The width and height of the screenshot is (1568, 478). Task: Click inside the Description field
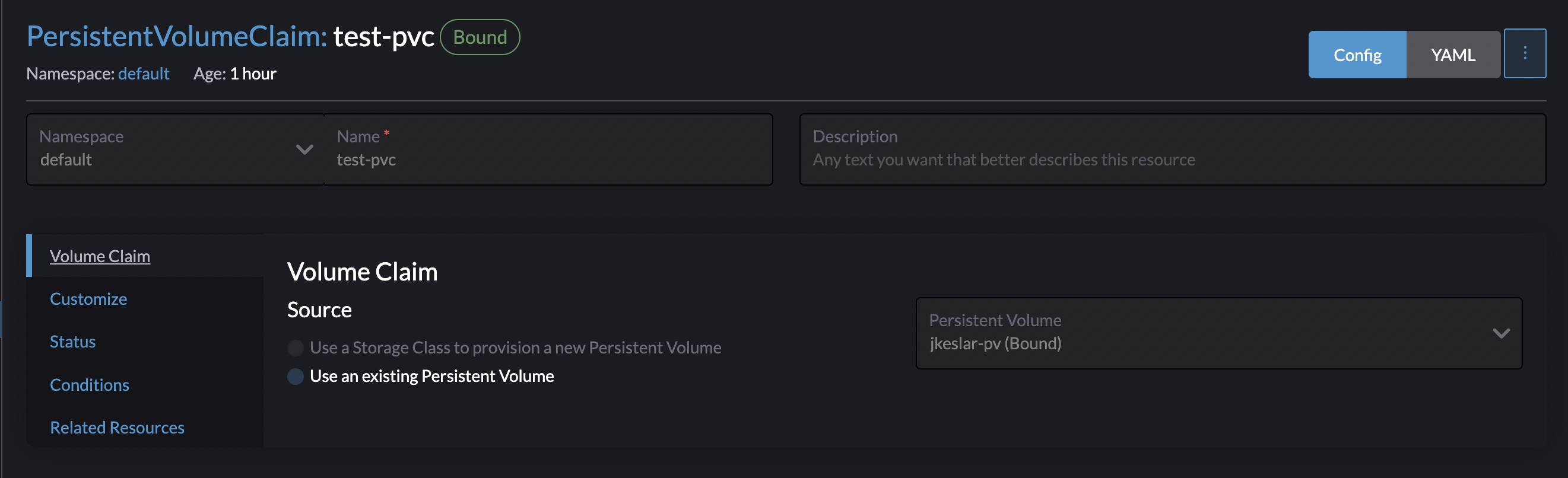1096,160
